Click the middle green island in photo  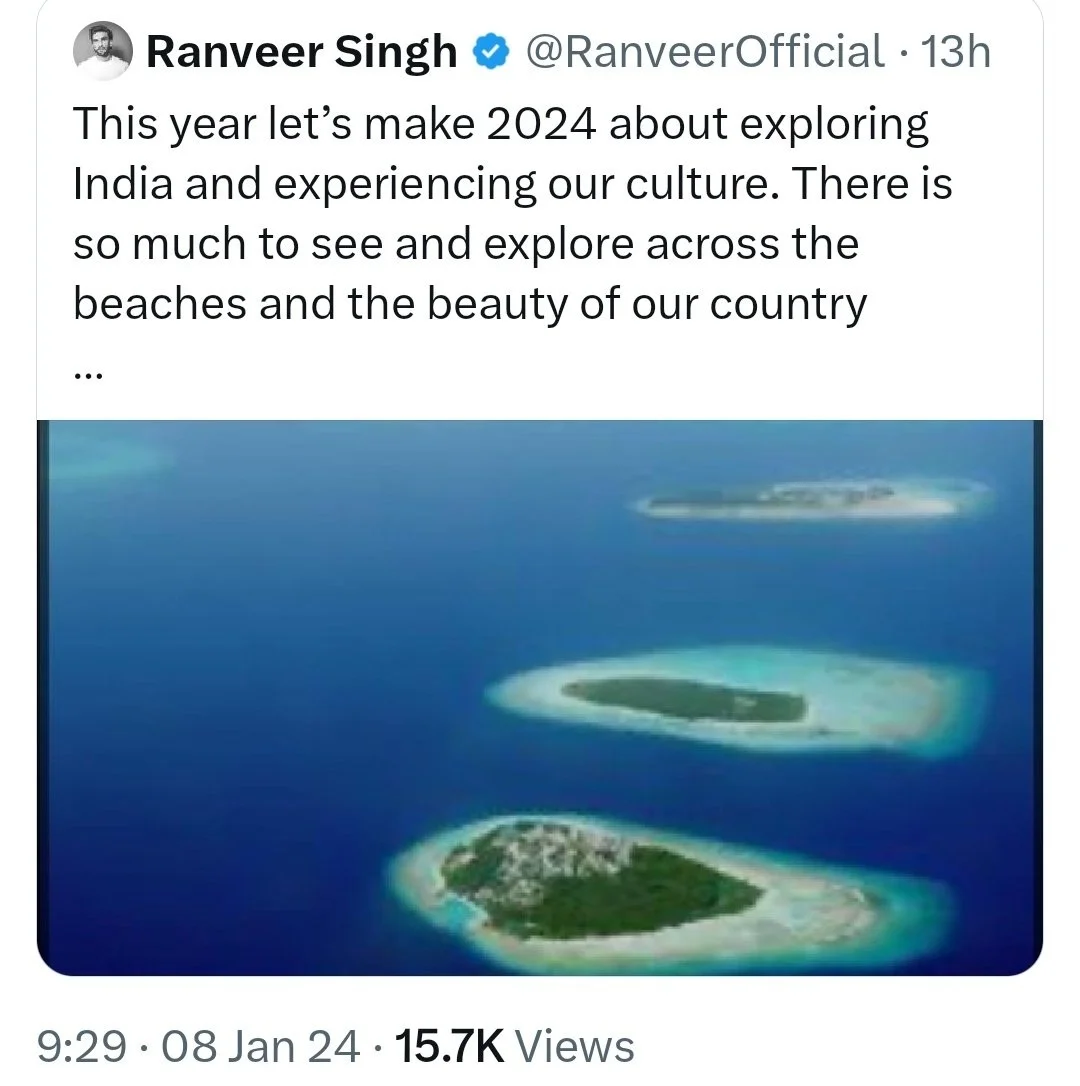[x=685, y=698]
